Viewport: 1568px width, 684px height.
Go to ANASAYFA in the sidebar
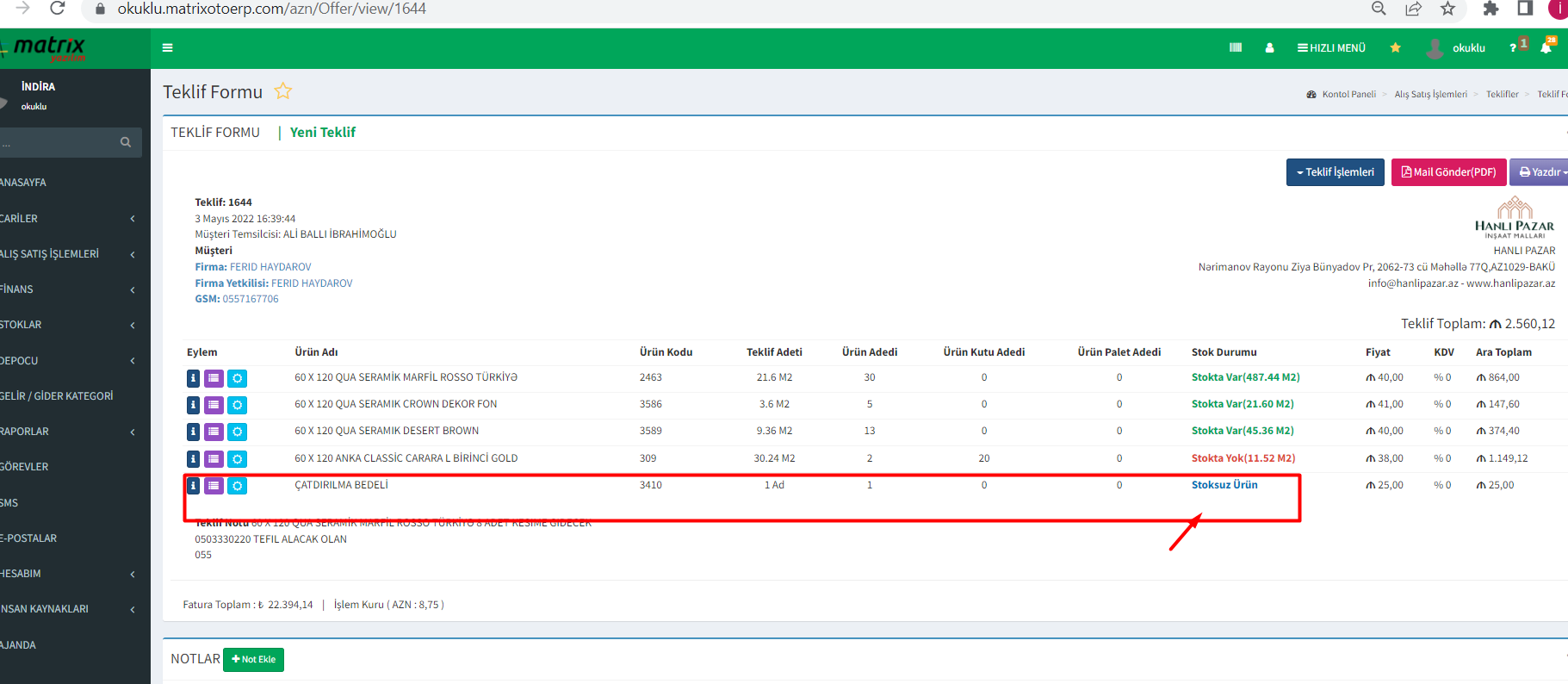[24, 183]
